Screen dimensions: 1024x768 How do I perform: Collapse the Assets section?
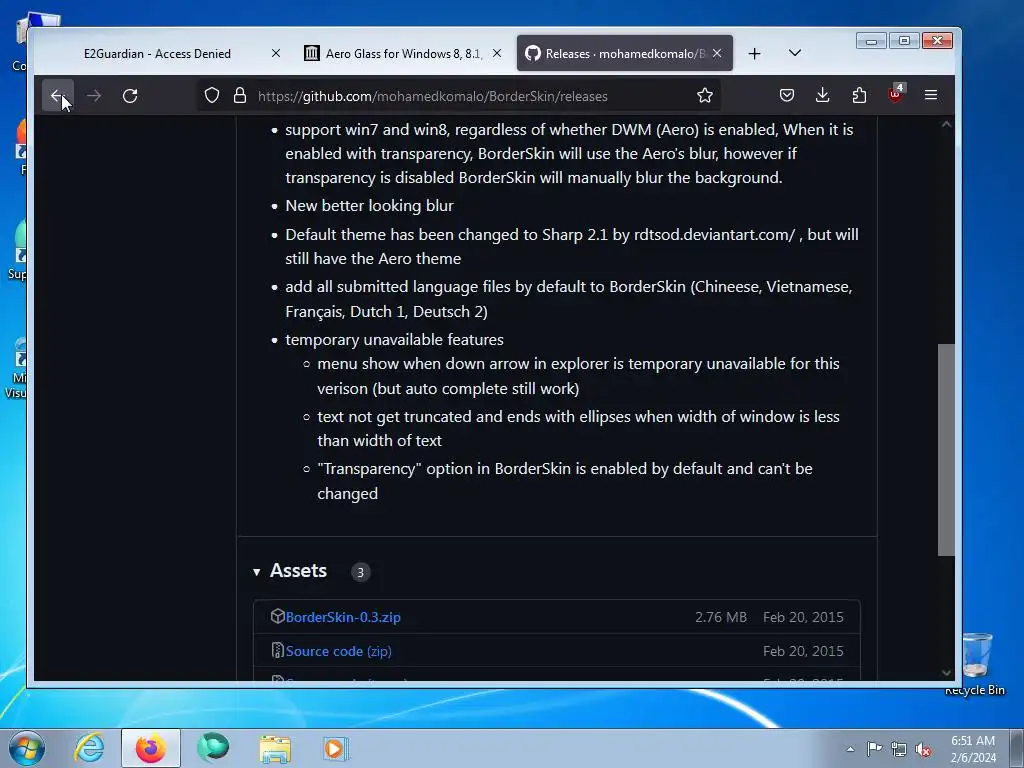pos(257,572)
